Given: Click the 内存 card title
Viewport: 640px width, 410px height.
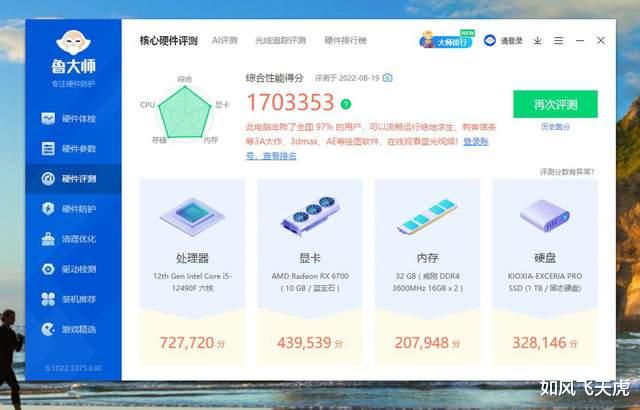Looking at the screenshot, I should (427, 258).
